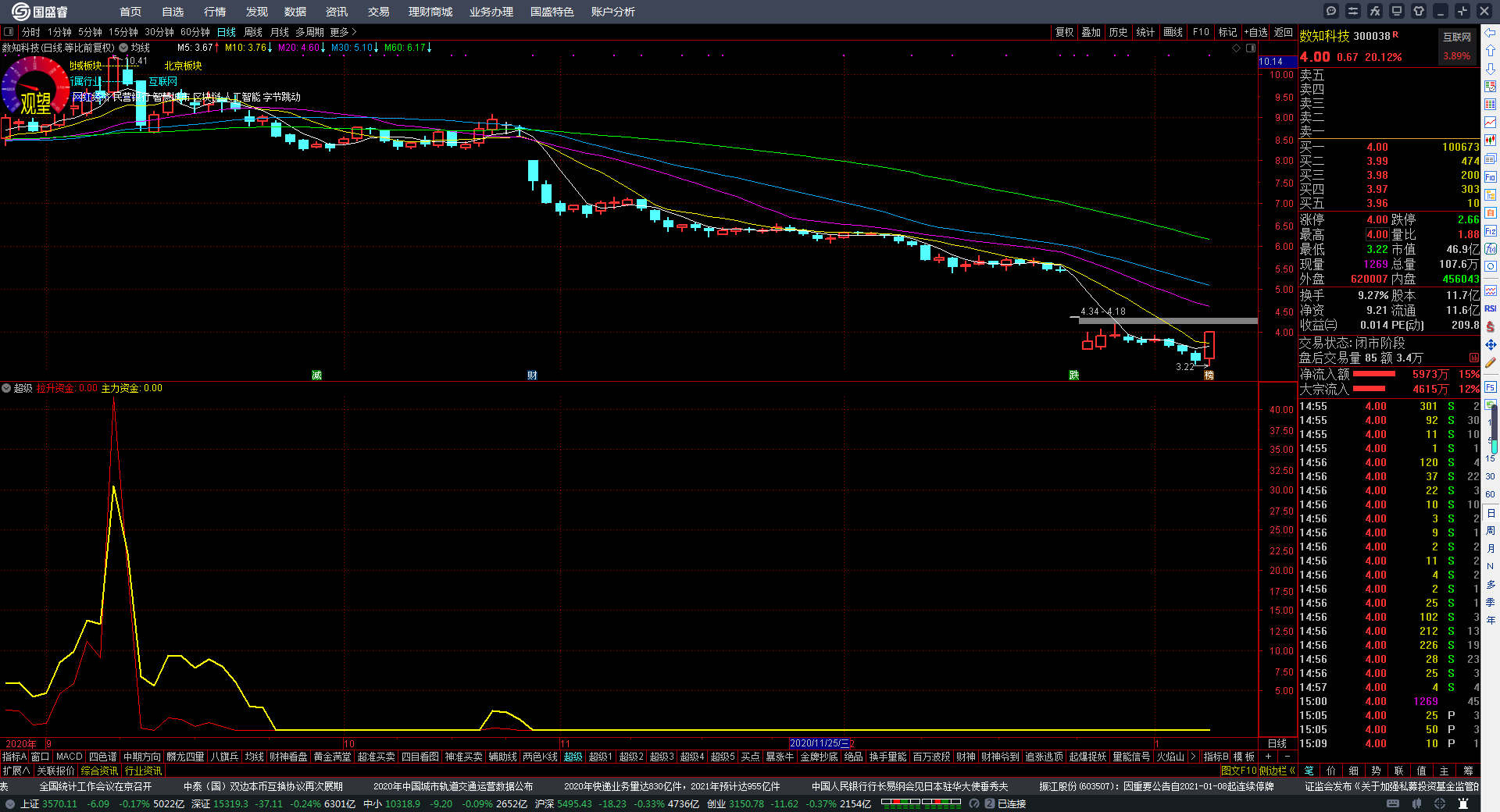
Task: Open the formula fx icon in title bar
Action: coord(1375,11)
